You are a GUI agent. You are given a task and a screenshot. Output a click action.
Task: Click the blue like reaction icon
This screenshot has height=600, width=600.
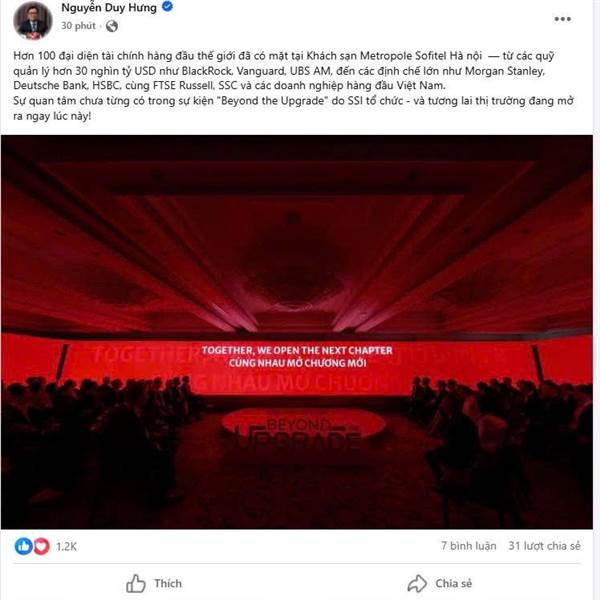(23, 546)
